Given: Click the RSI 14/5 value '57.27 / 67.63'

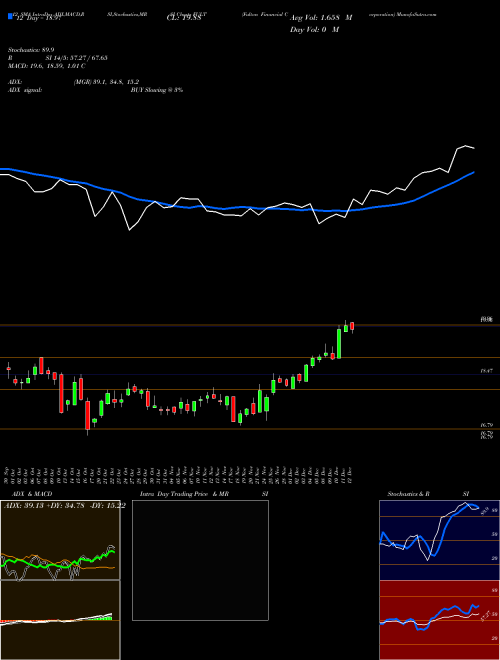Looking at the screenshot, I should pos(87,58).
